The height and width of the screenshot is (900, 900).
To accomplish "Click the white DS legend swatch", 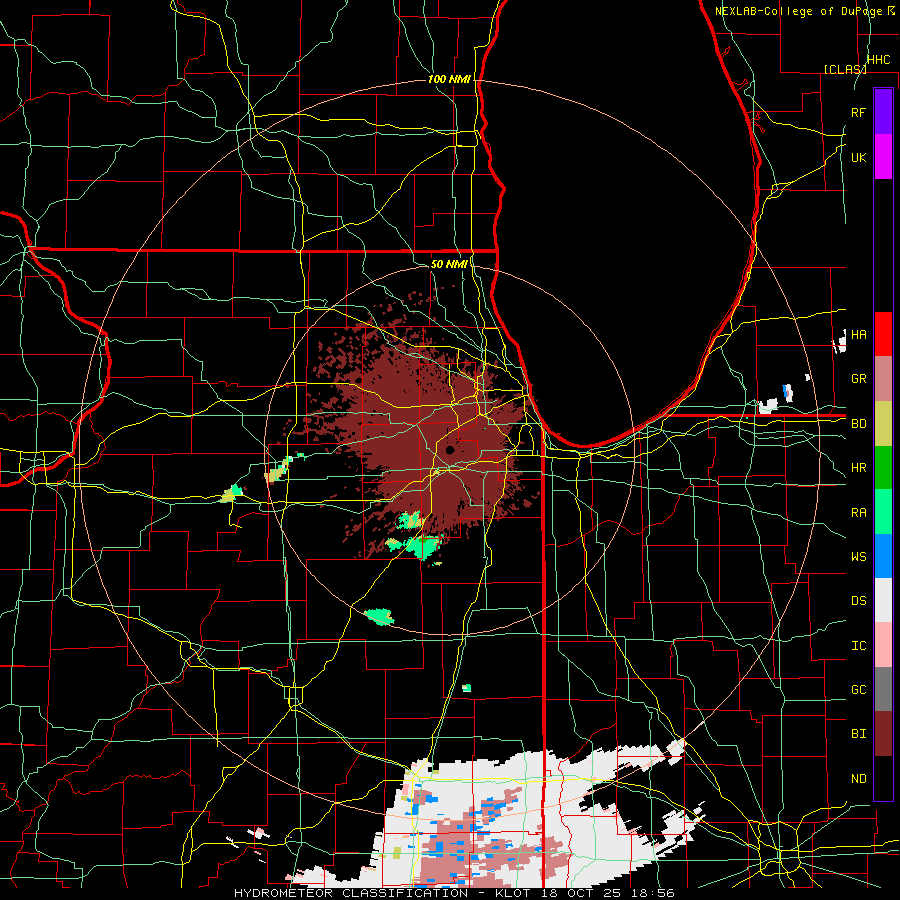I will (883, 600).
